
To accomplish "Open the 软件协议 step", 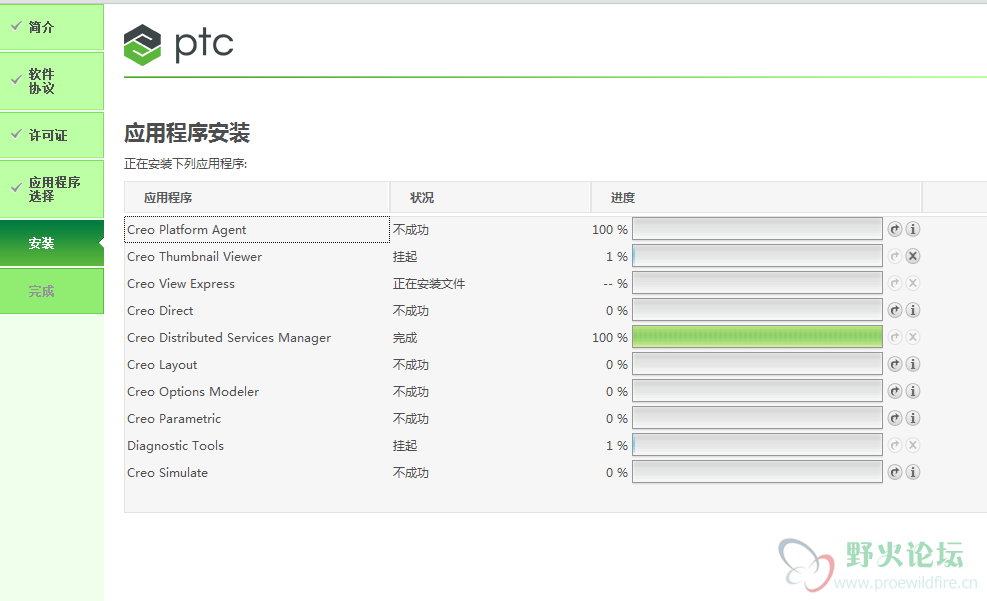I will pos(52,81).
